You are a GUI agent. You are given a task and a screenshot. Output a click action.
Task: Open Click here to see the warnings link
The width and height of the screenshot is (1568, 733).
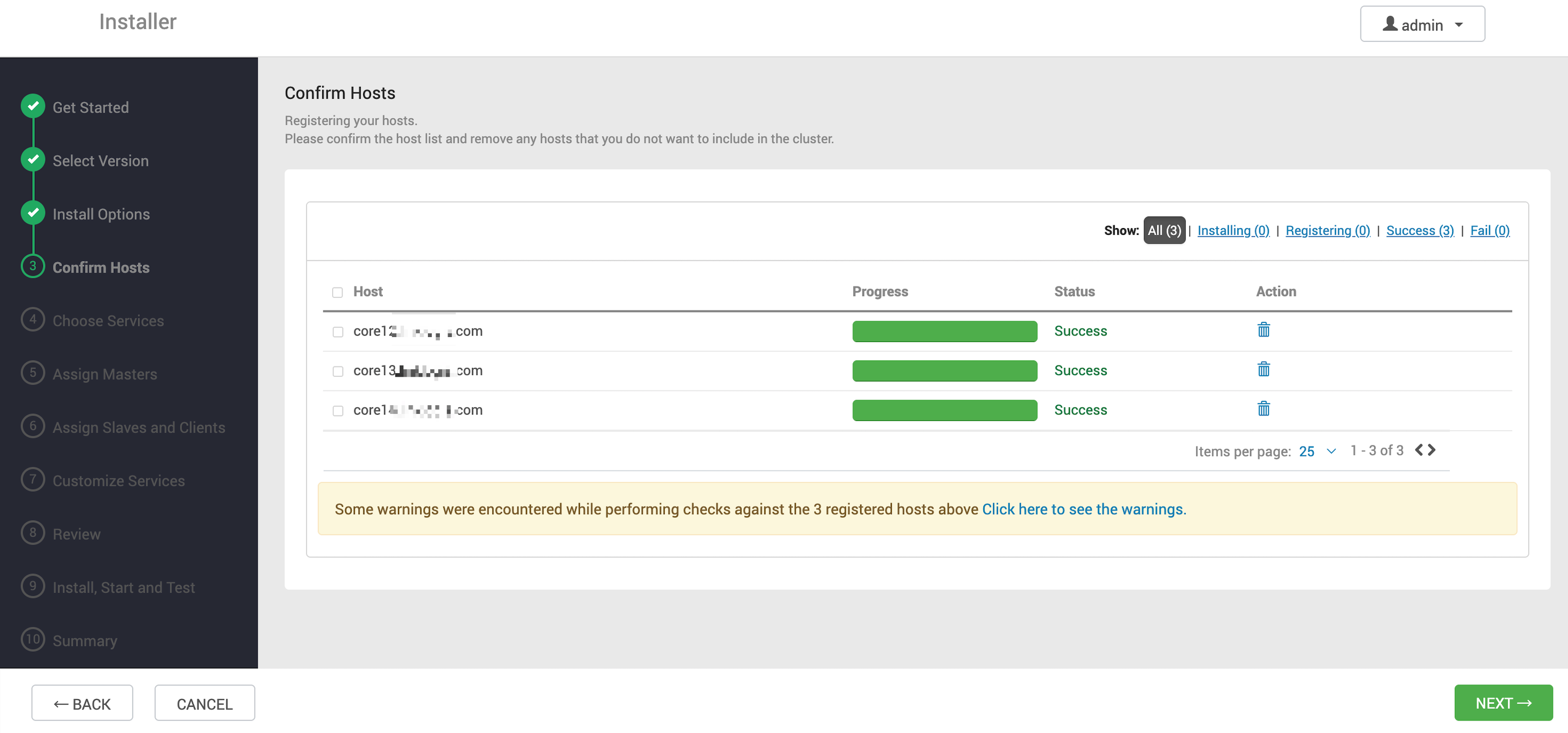[x=1083, y=509]
